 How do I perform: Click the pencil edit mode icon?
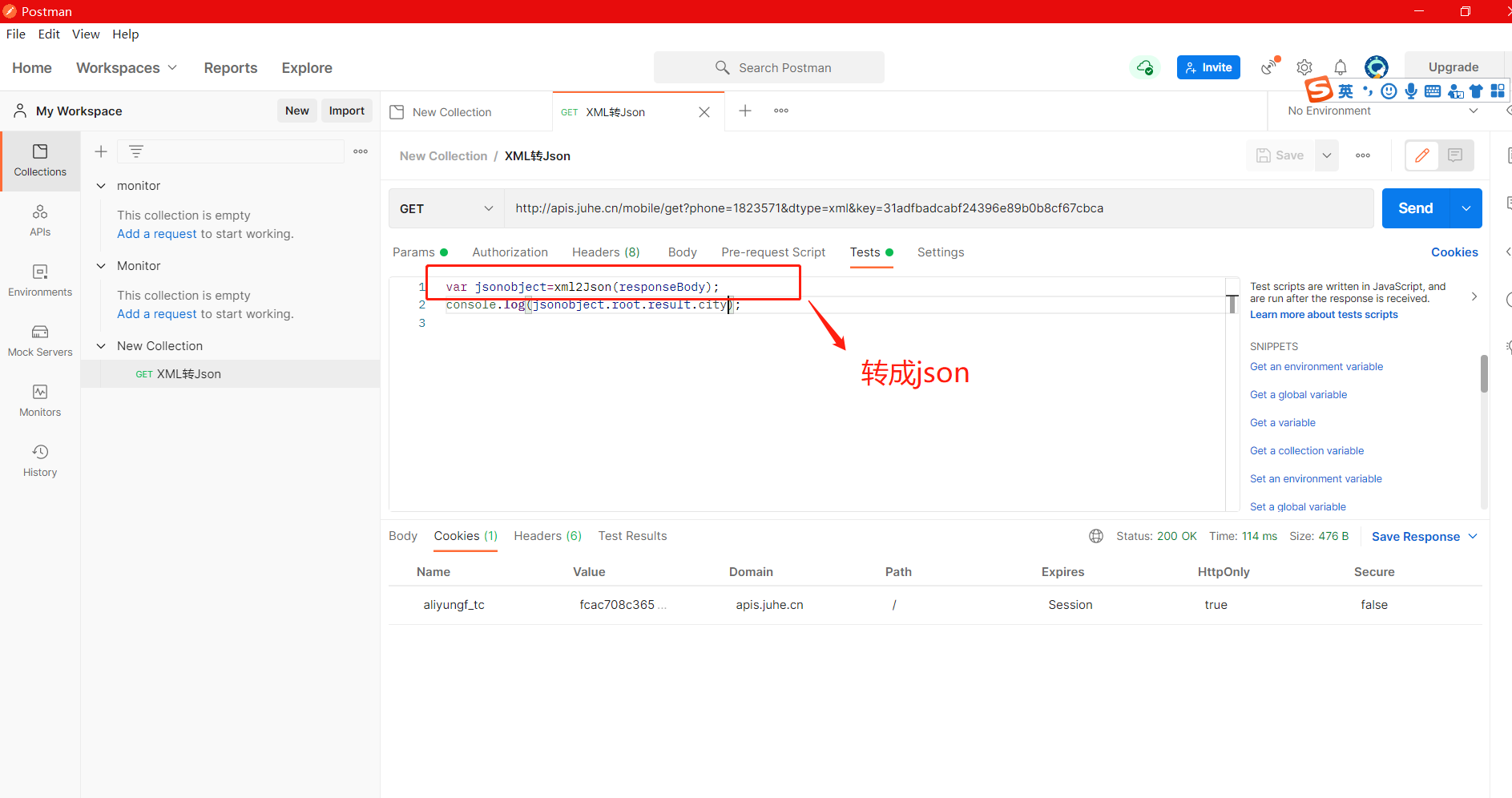[1422, 155]
